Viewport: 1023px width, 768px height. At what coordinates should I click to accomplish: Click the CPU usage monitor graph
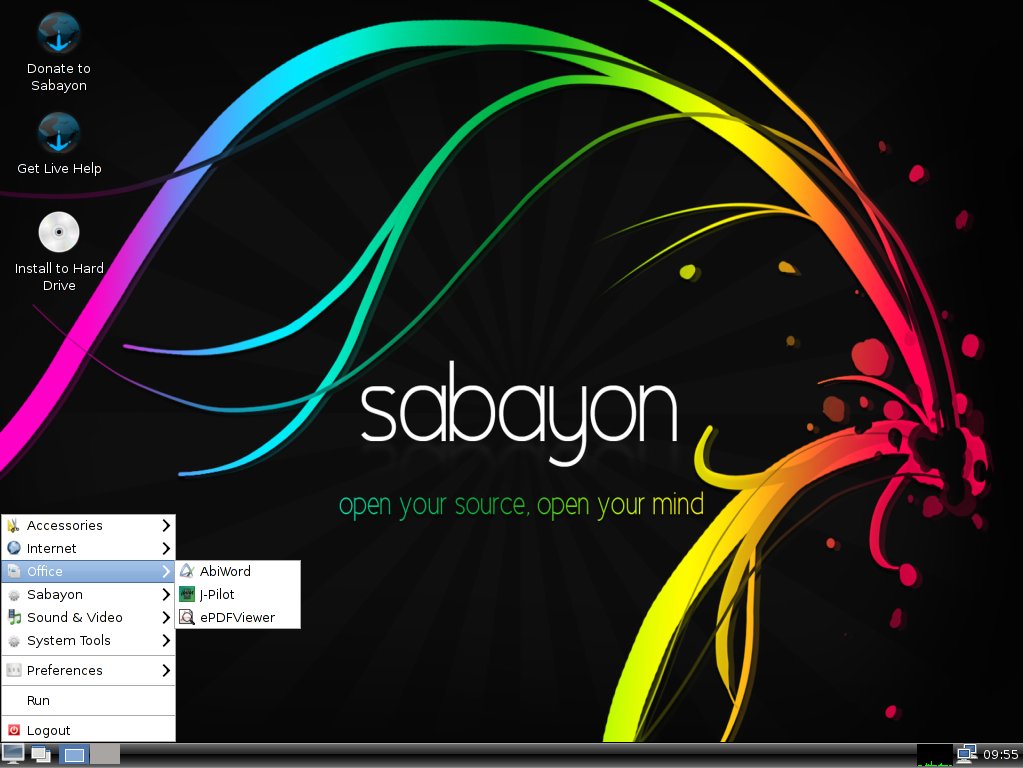935,755
